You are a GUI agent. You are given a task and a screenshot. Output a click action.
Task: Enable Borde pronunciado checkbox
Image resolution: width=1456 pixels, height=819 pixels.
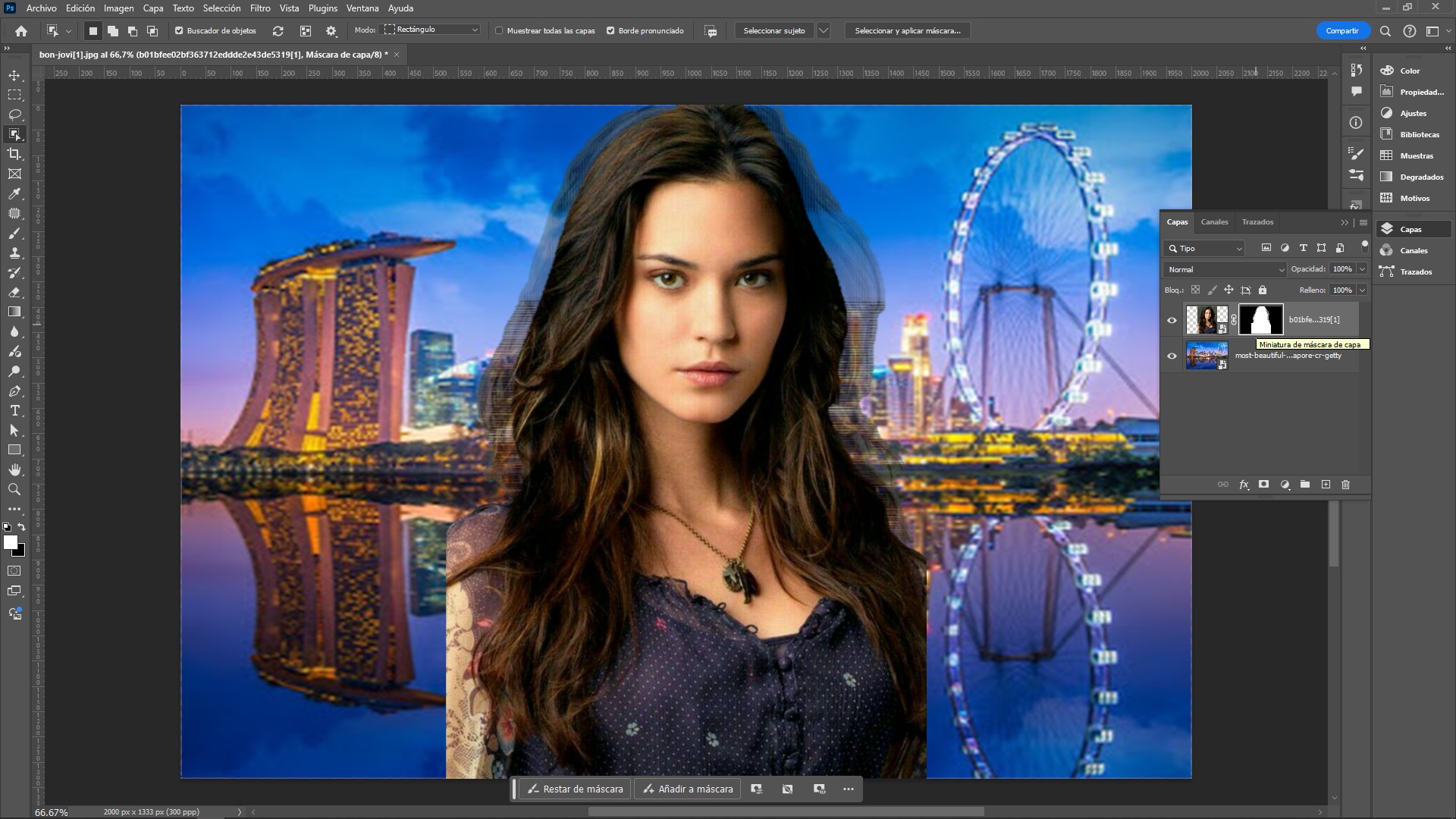(611, 30)
